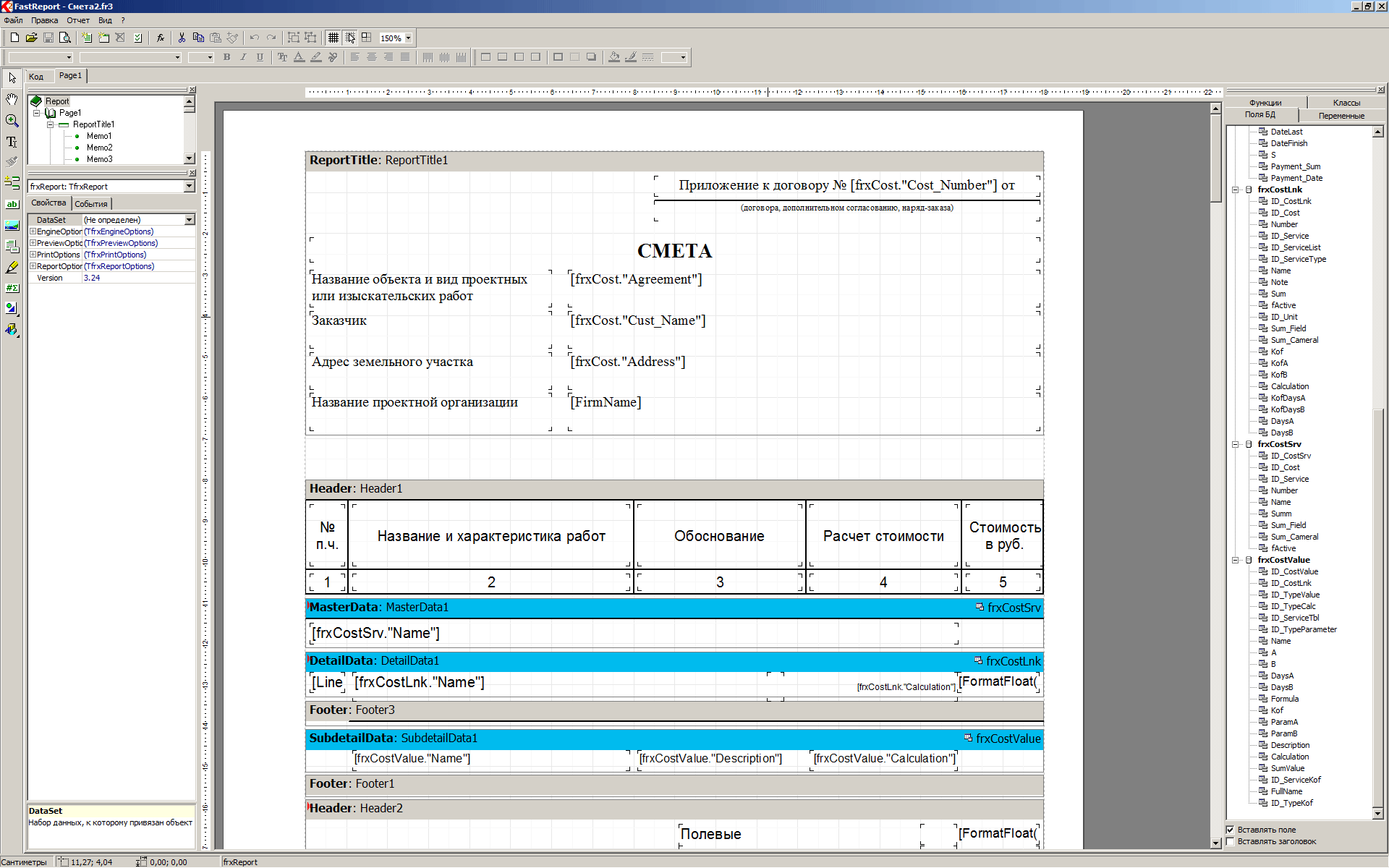Click the MasterData1 band header
This screenshot has height=868, width=1389.
[x=674, y=608]
